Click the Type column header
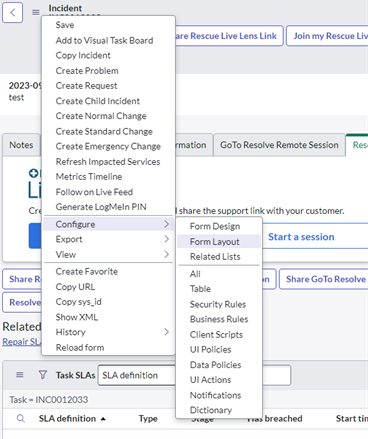Screen dimensions: 368x439 point(148,419)
